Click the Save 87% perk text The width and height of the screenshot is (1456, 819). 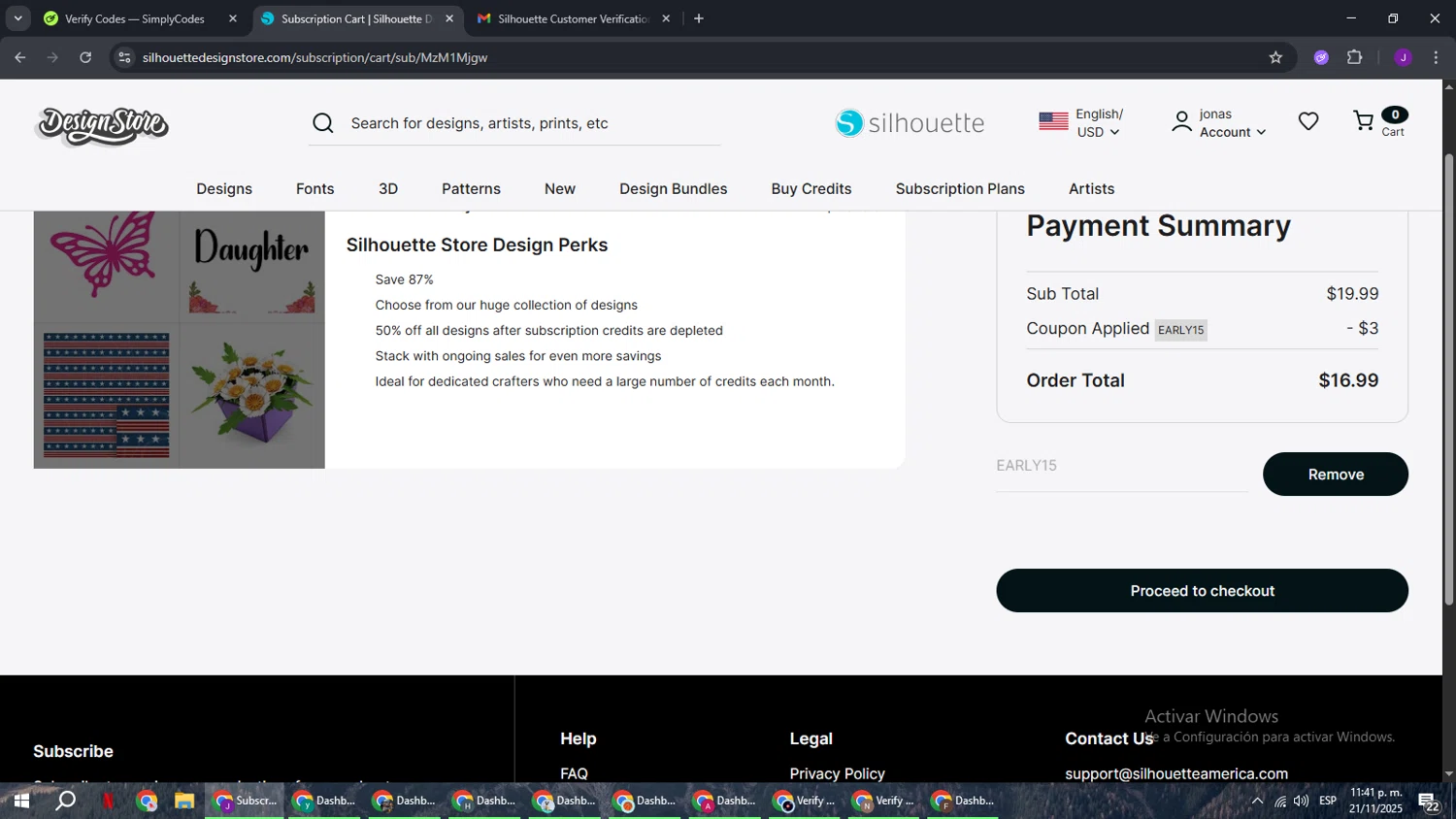405,279
